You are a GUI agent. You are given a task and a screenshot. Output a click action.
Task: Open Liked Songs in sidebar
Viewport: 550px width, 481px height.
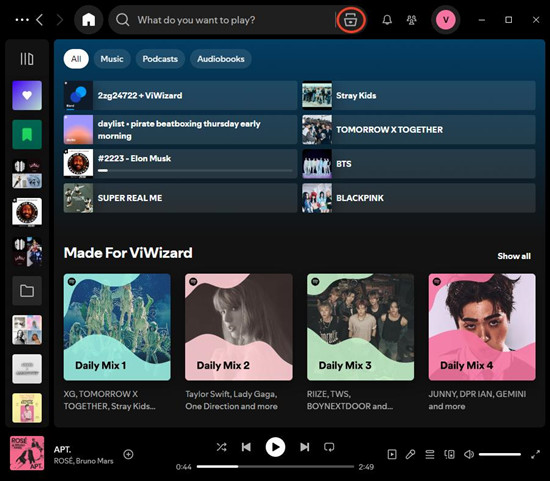27,95
